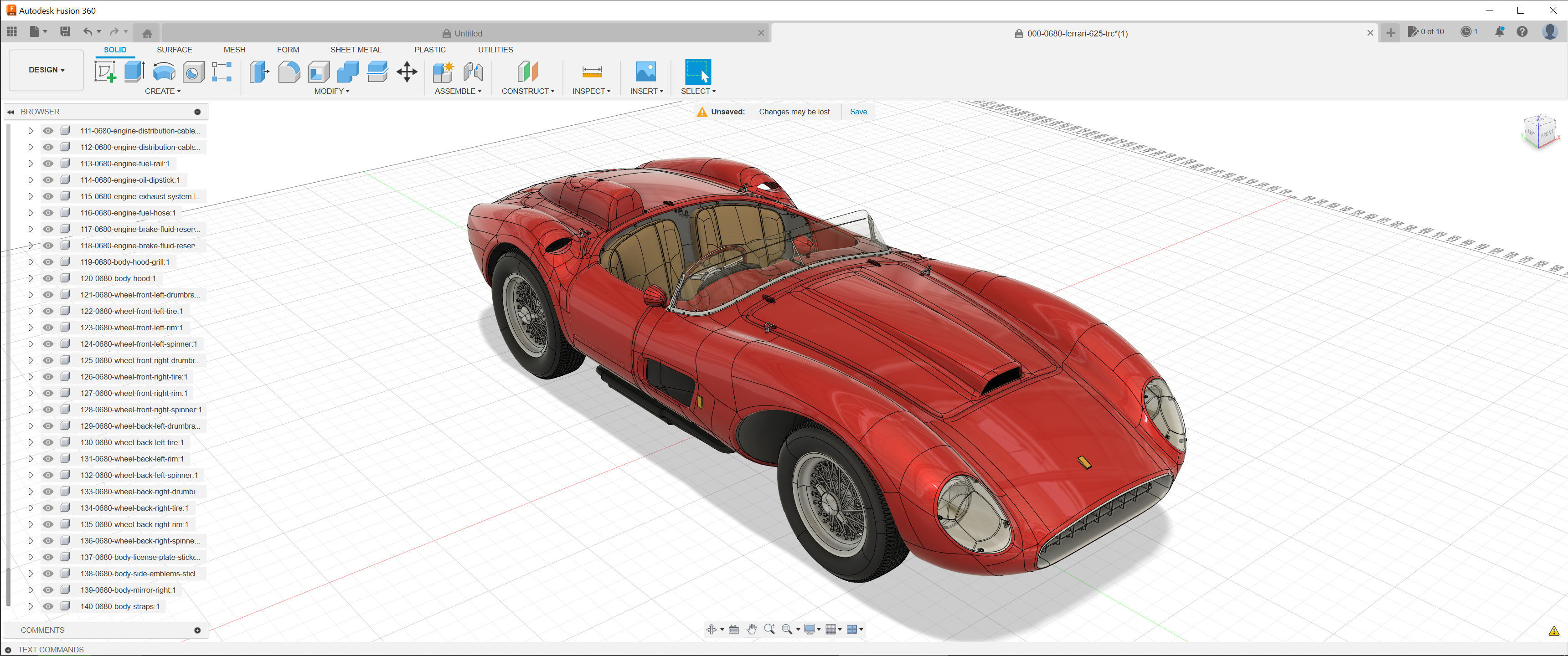This screenshot has height=656, width=1568.
Task: Open the Measure tool icon
Action: pos(592,72)
